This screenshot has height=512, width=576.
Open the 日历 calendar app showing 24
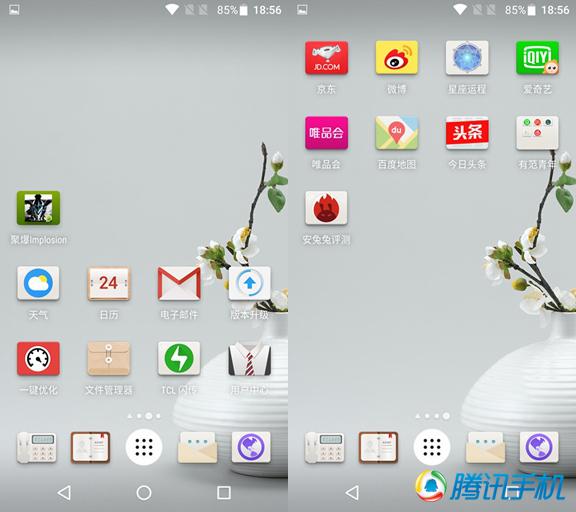pyautogui.click(x=108, y=283)
